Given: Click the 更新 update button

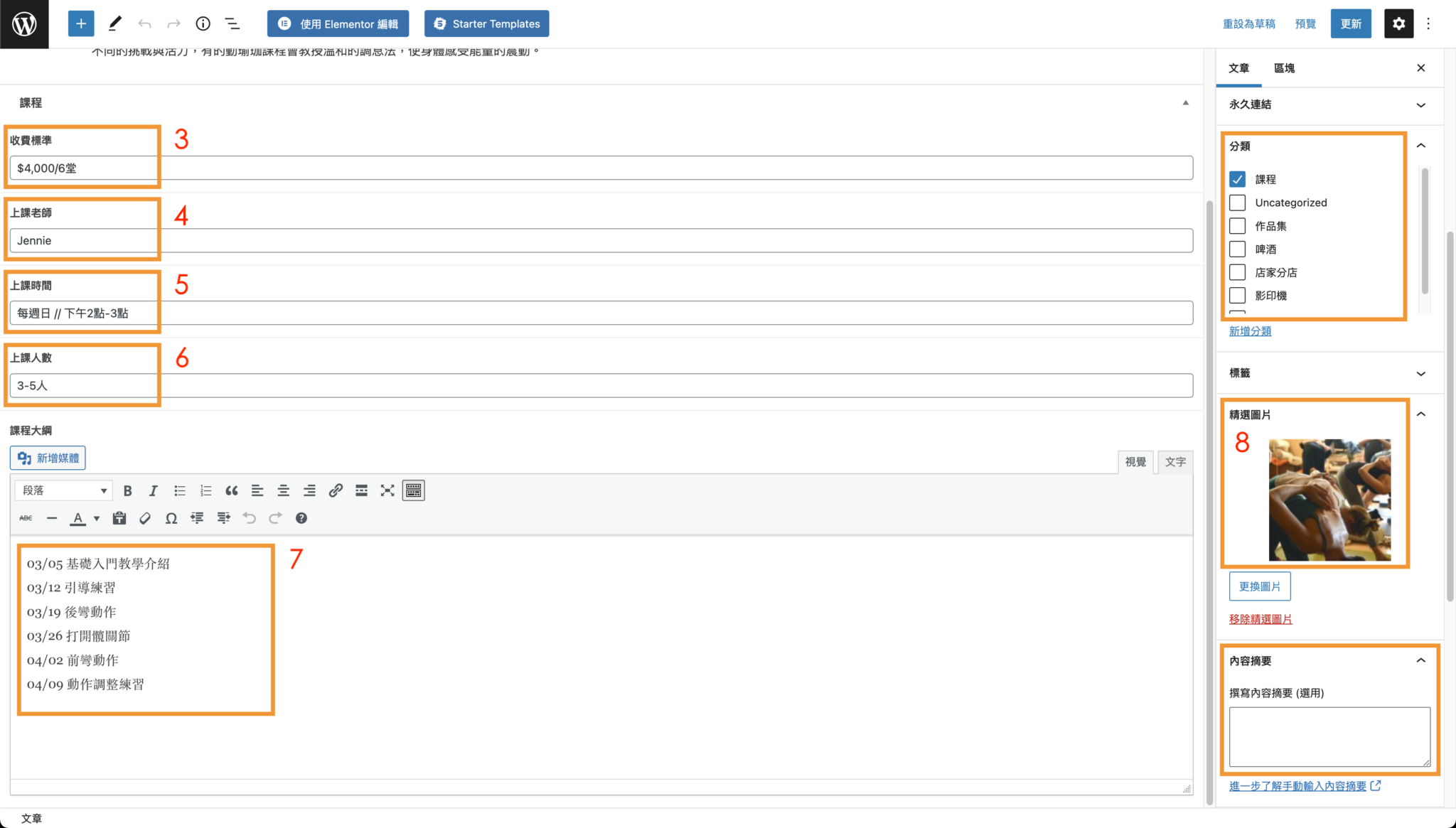Looking at the screenshot, I should tap(1351, 23).
